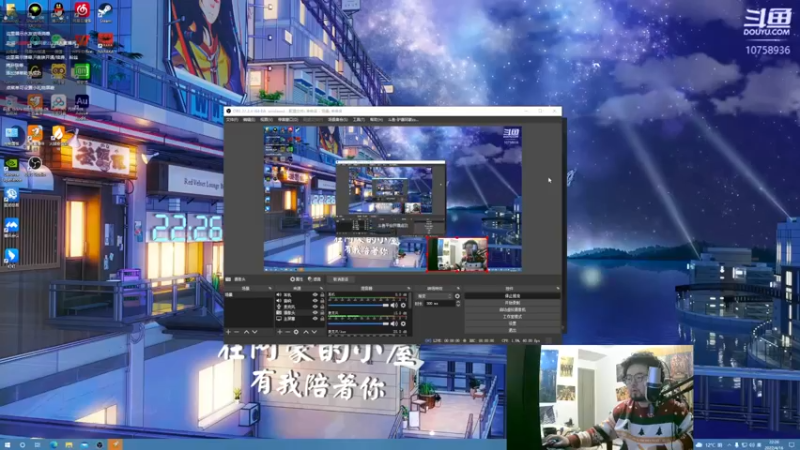Click 停止推流 Stop Streaming button
The width and height of the screenshot is (800, 450).
click(x=512, y=296)
